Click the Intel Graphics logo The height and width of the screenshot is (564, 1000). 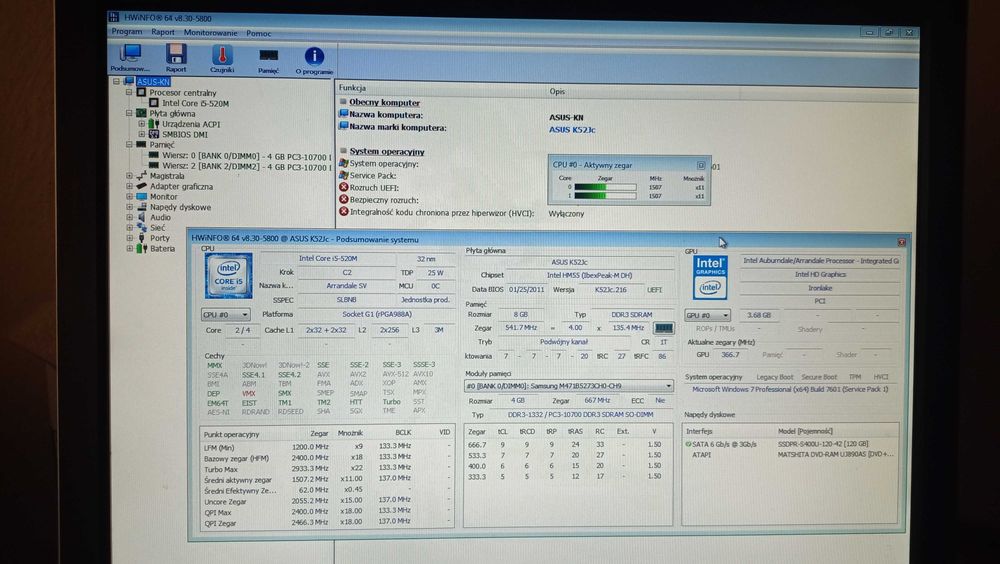coord(710,278)
